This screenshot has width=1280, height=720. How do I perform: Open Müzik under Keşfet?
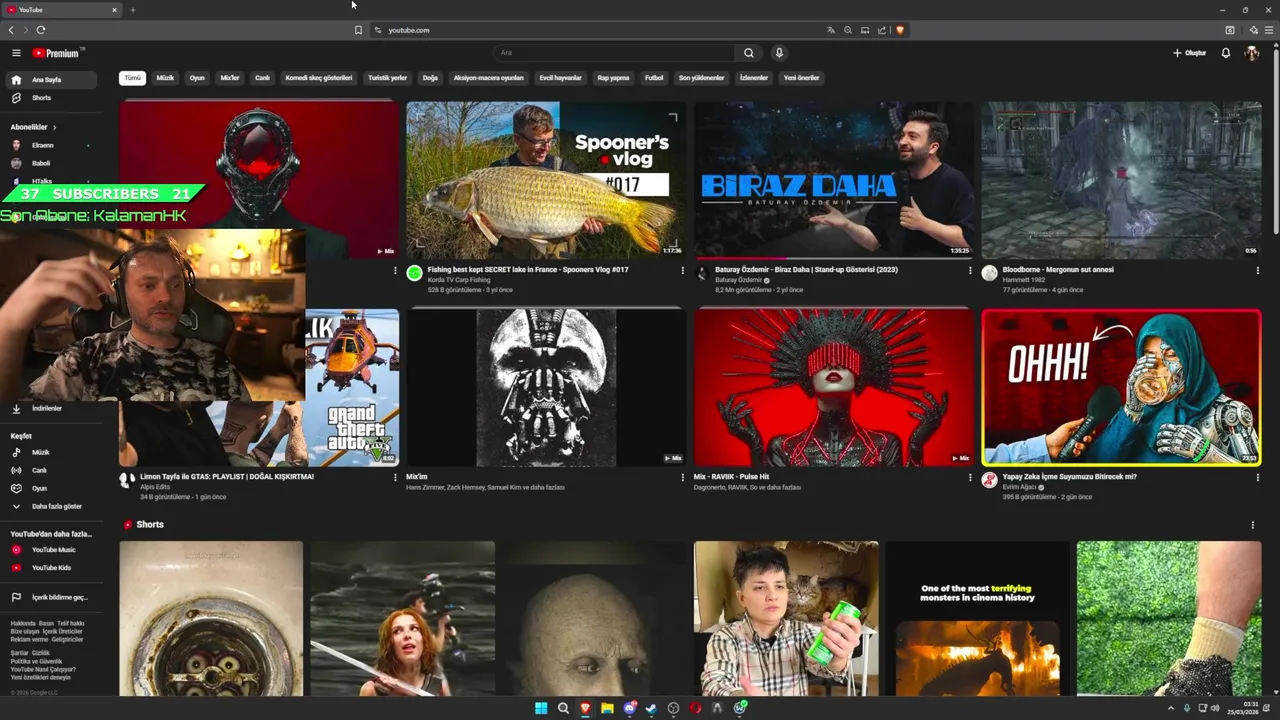coord(53,453)
